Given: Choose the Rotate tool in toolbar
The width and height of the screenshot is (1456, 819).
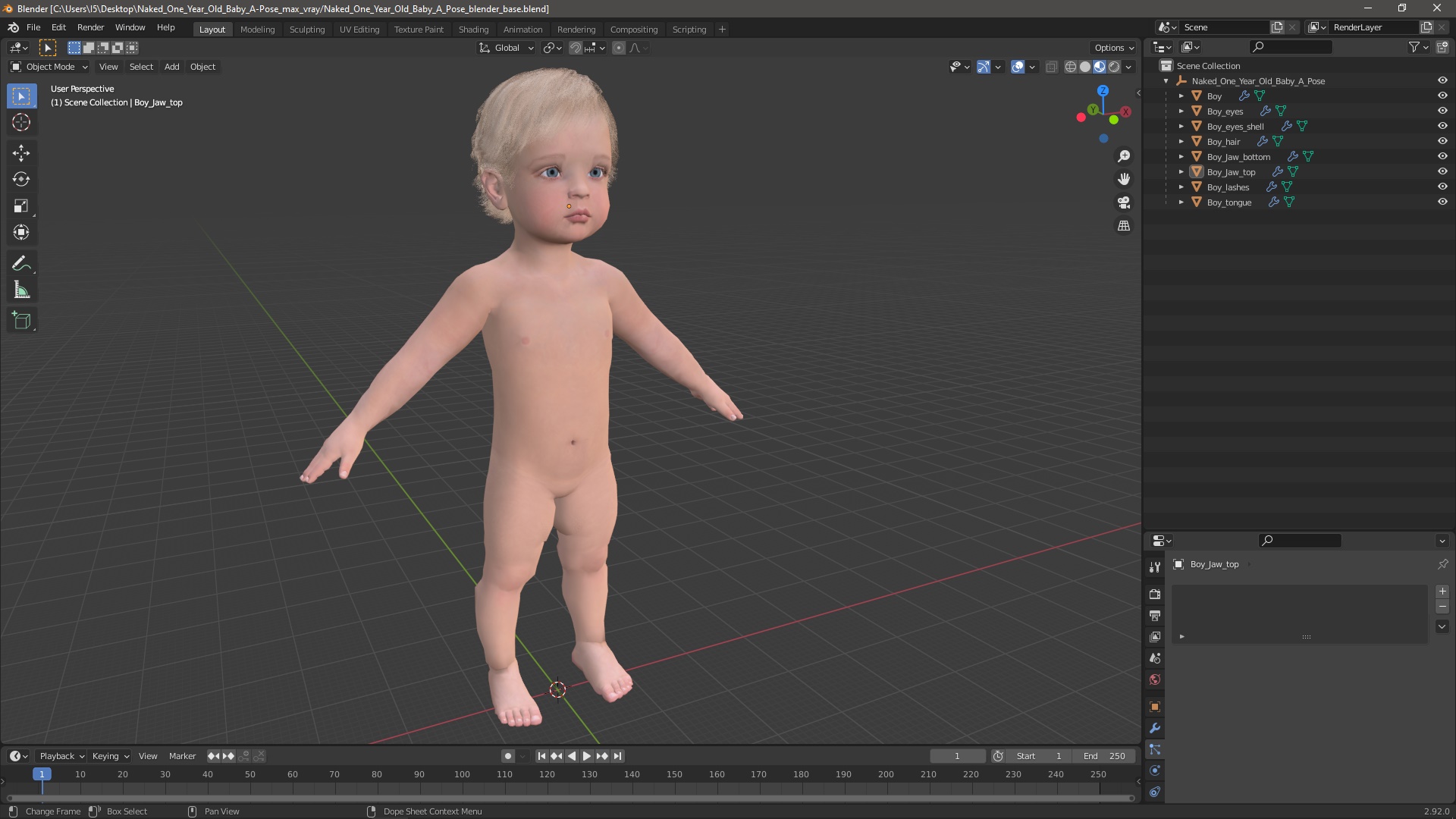Looking at the screenshot, I should [21, 180].
